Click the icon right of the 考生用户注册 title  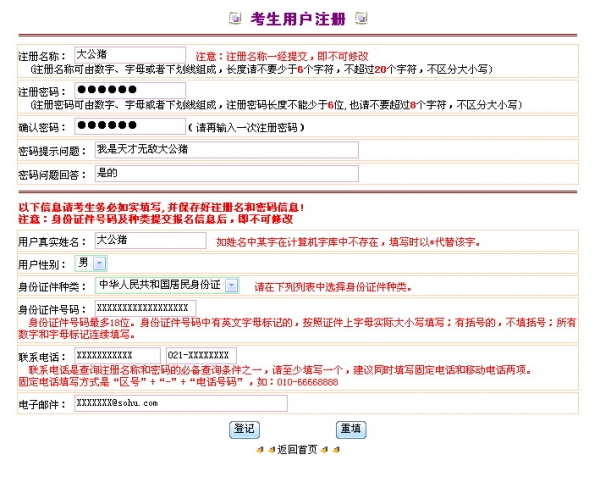pos(361,18)
